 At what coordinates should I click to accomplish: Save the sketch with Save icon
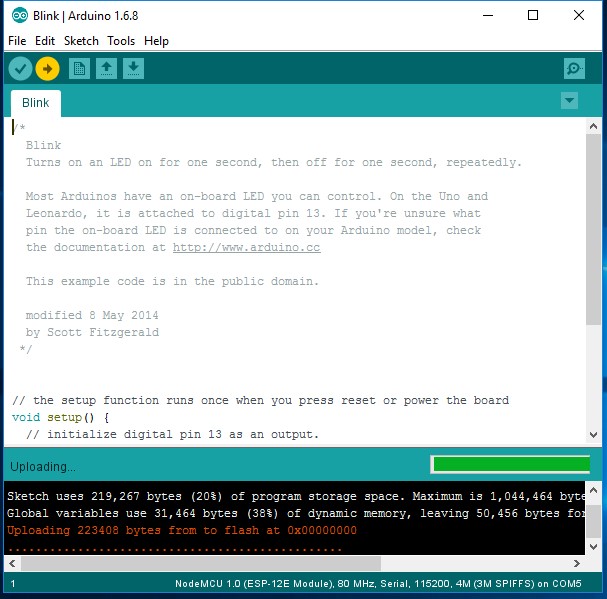click(x=134, y=69)
